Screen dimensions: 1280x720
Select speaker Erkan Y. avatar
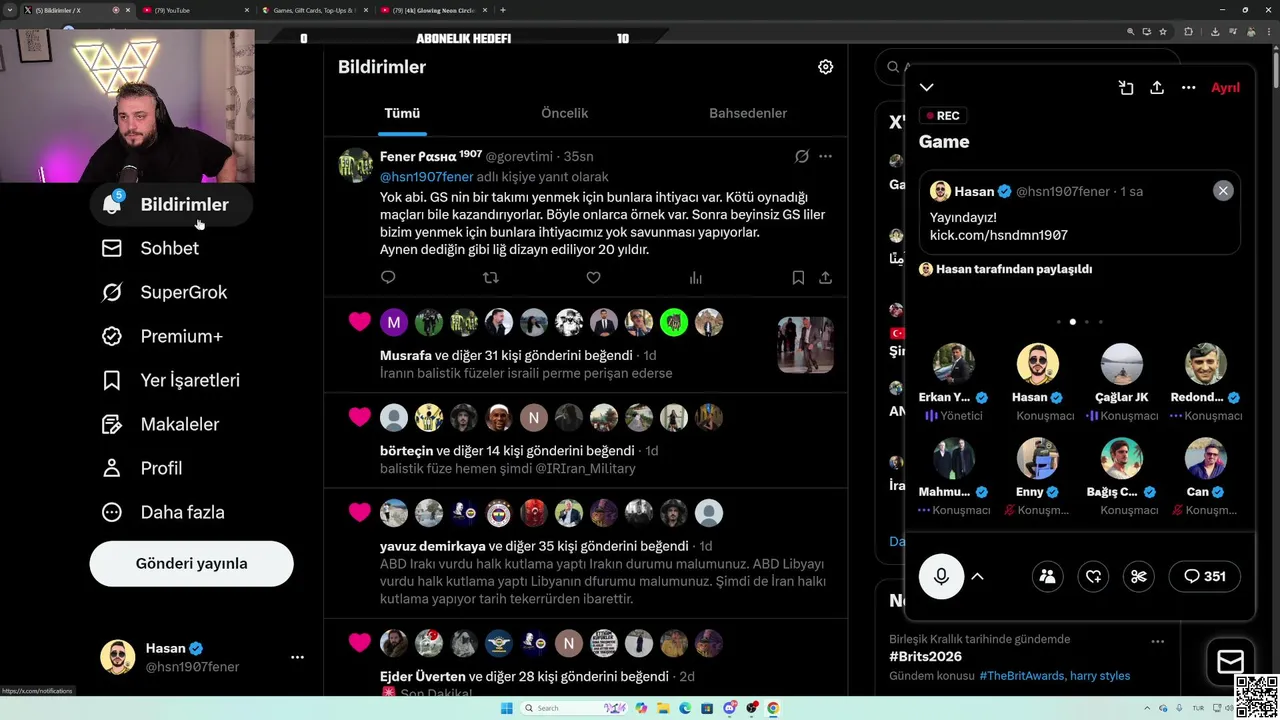(954, 364)
